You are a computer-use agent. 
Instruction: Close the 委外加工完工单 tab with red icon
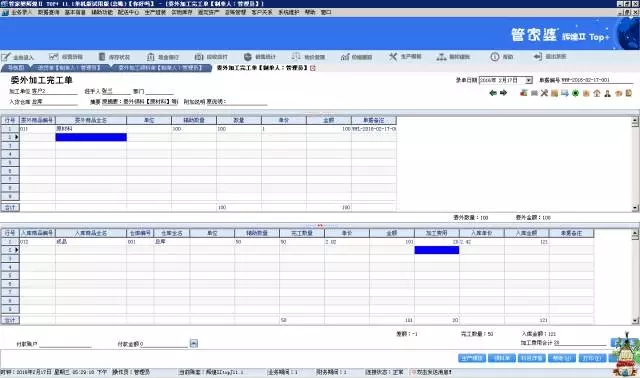coord(313,68)
